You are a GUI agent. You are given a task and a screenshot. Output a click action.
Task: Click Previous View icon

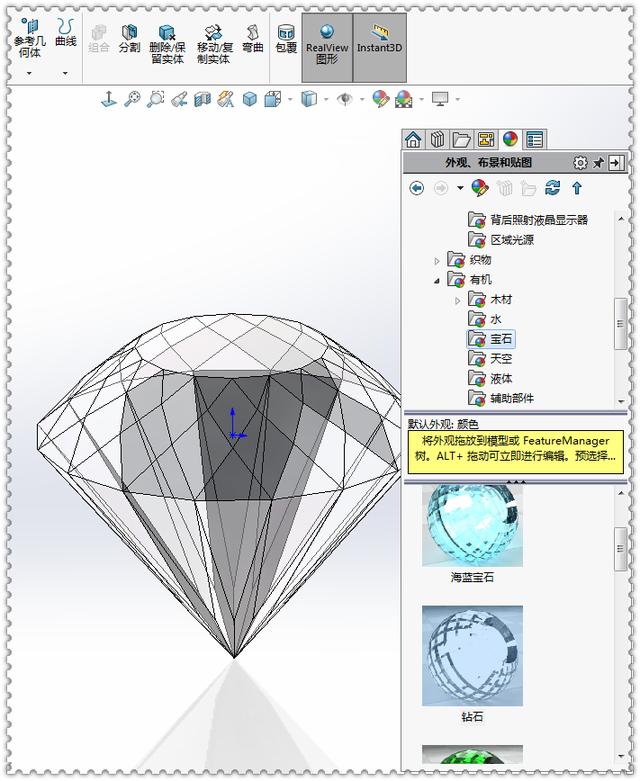[179, 99]
